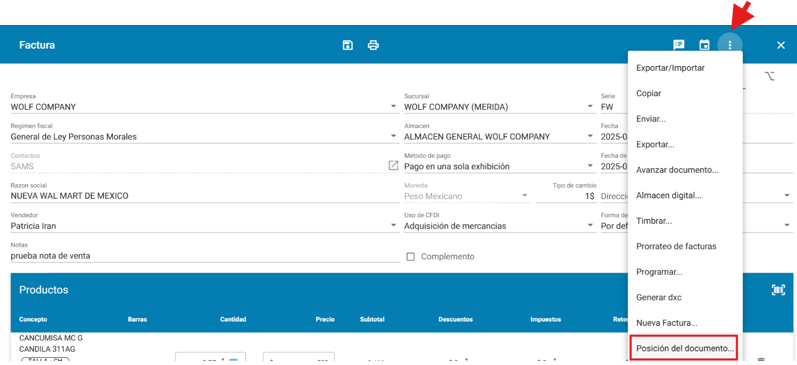Open the Vendedor dropdown arrow
The height and width of the screenshot is (365, 797).
[x=393, y=225]
